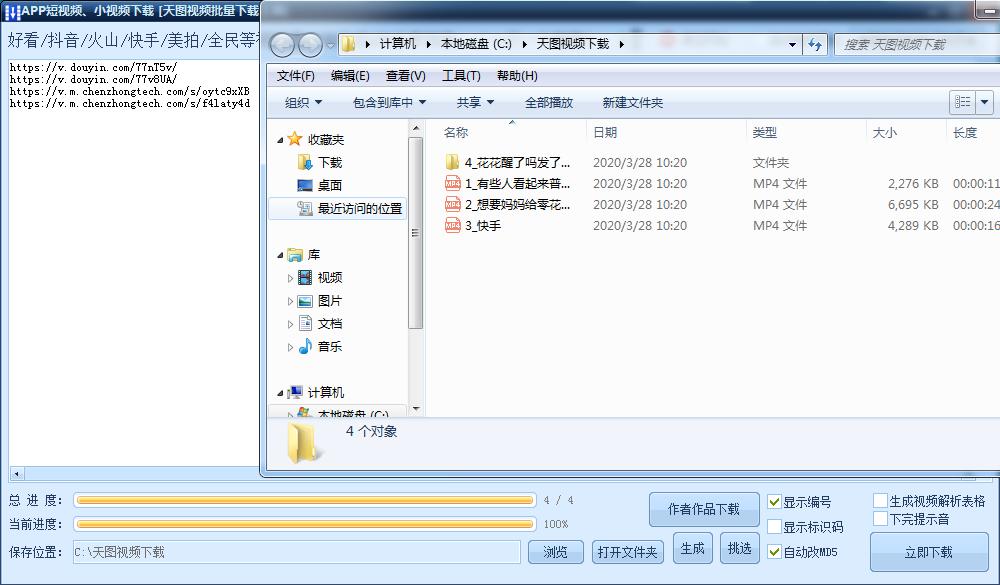Viewport: 1000px width, 585px height.
Task: Click the recent places icon in sidebar
Action: click(x=305, y=209)
